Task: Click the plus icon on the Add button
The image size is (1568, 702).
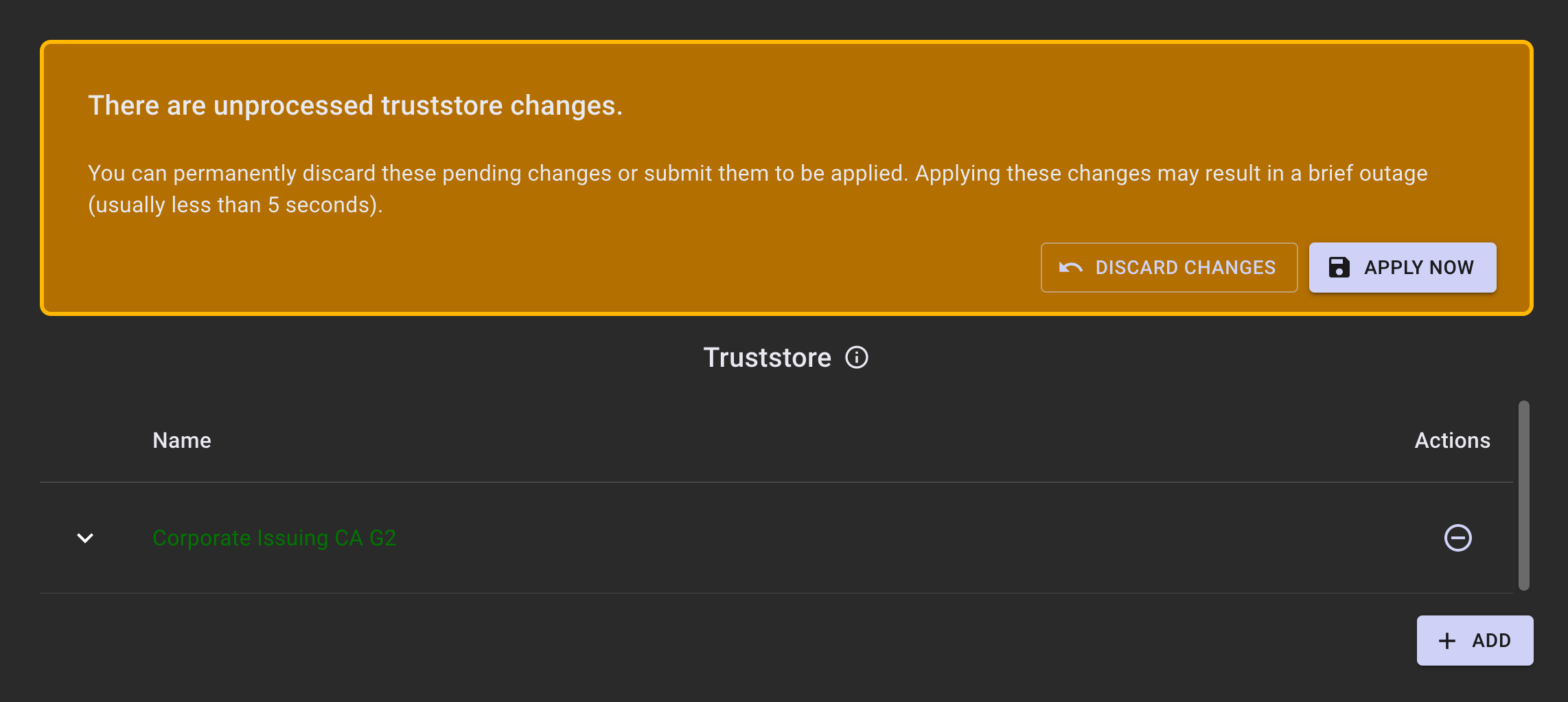Action: click(x=1446, y=641)
